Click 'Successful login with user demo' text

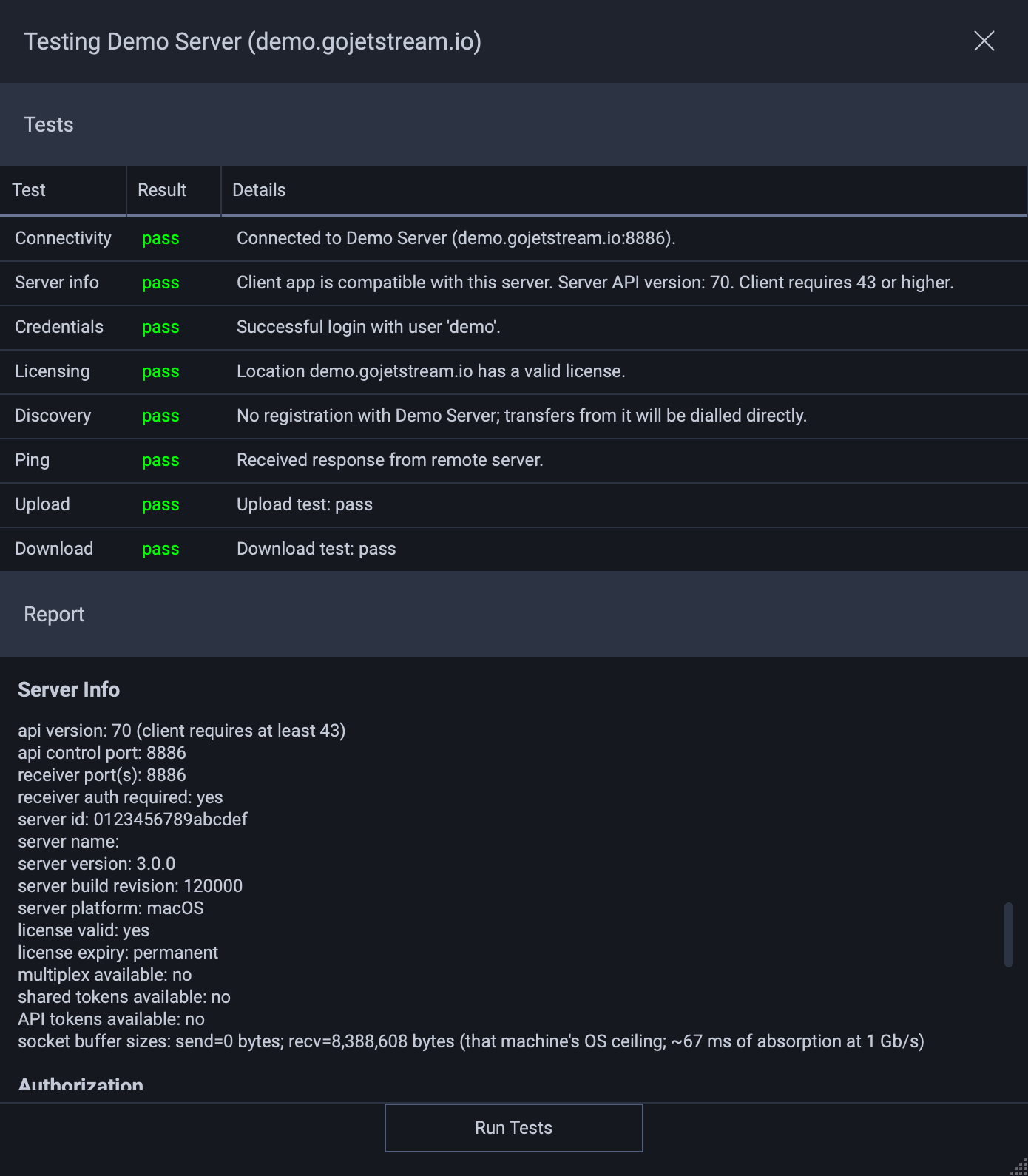pos(368,327)
